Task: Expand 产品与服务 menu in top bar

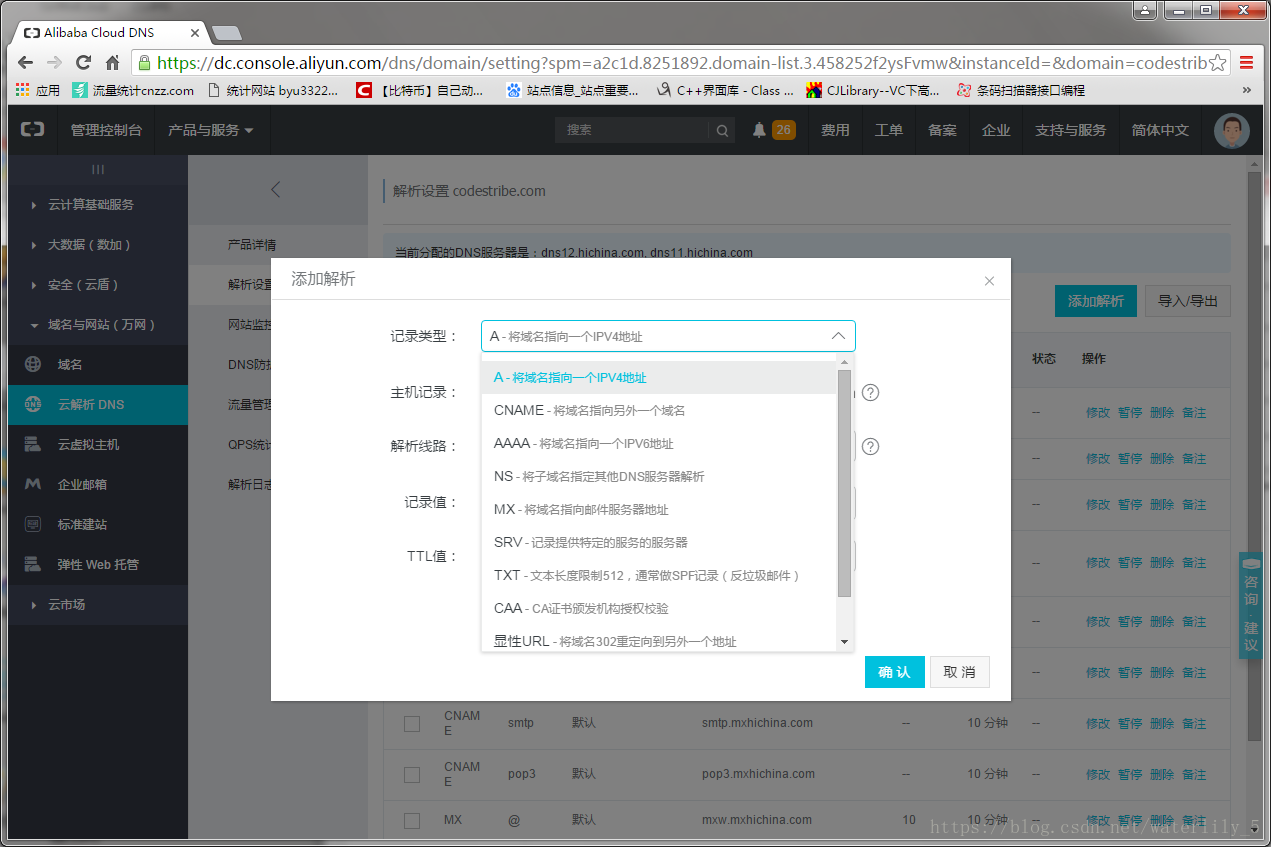Action: tap(210, 130)
